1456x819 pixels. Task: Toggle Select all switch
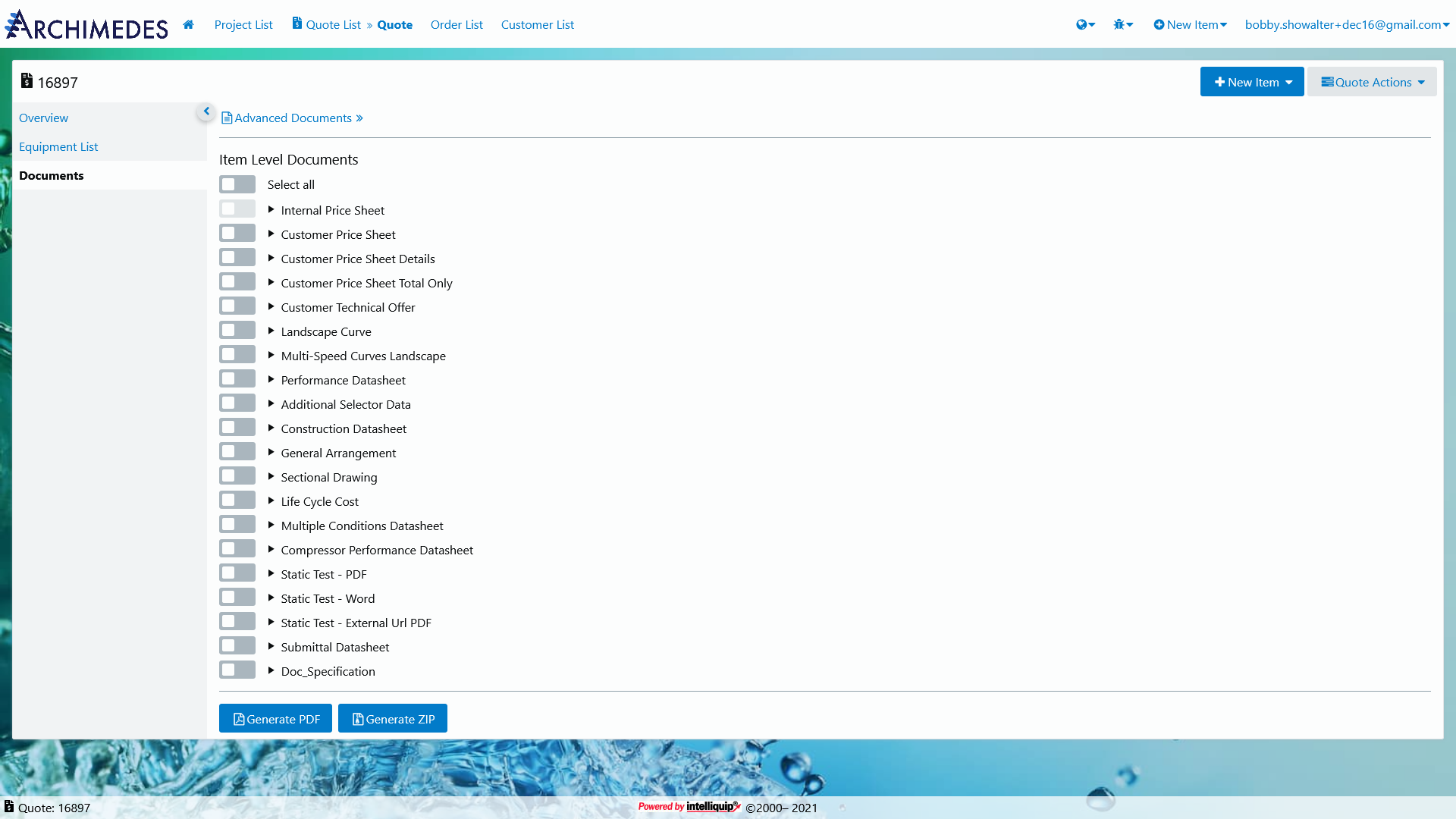237,184
